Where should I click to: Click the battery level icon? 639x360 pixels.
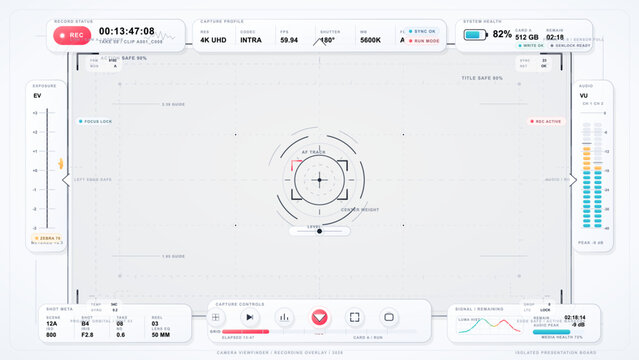(475, 35)
